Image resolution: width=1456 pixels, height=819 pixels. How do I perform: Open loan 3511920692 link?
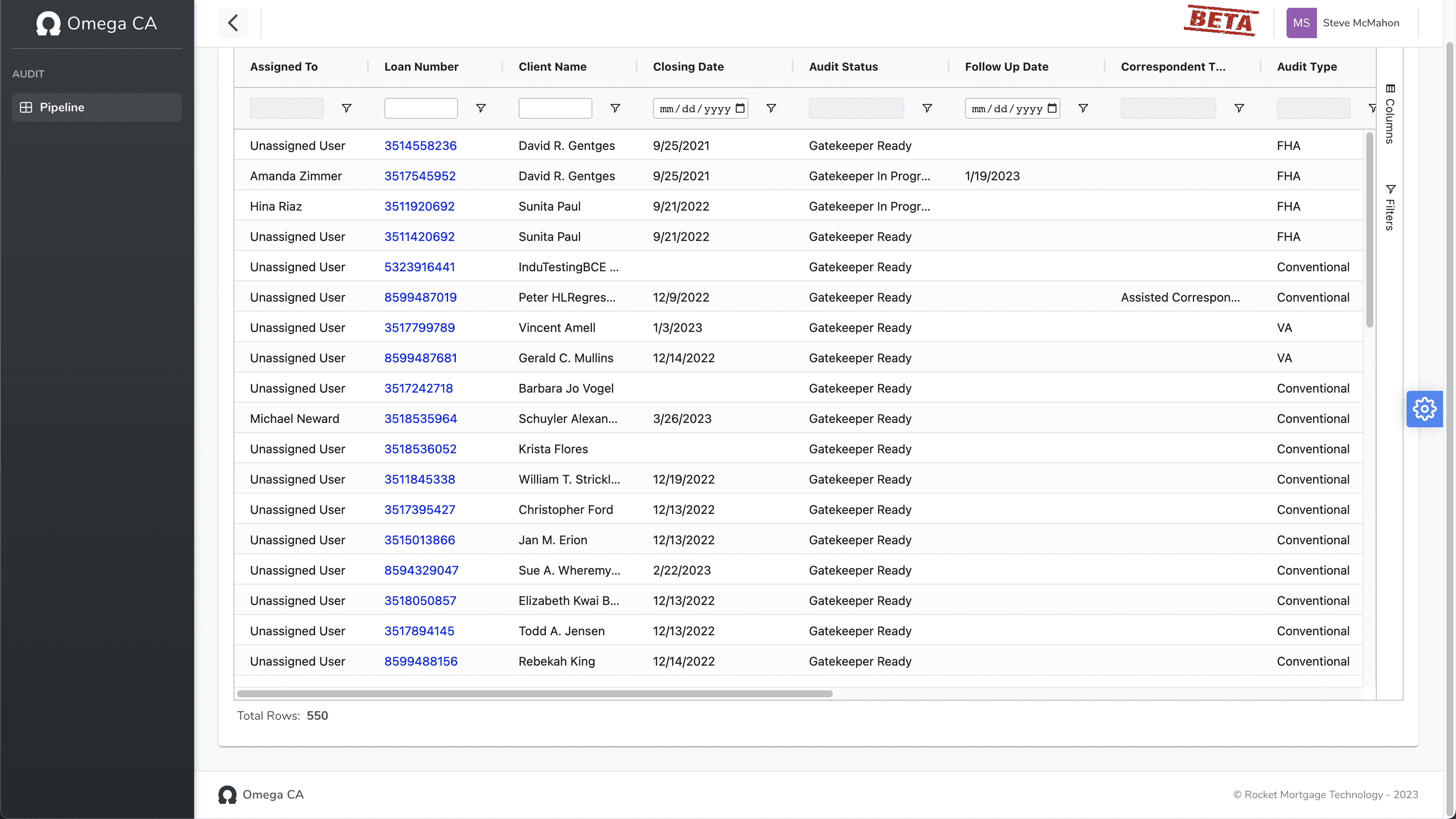click(x=419, y=206)
